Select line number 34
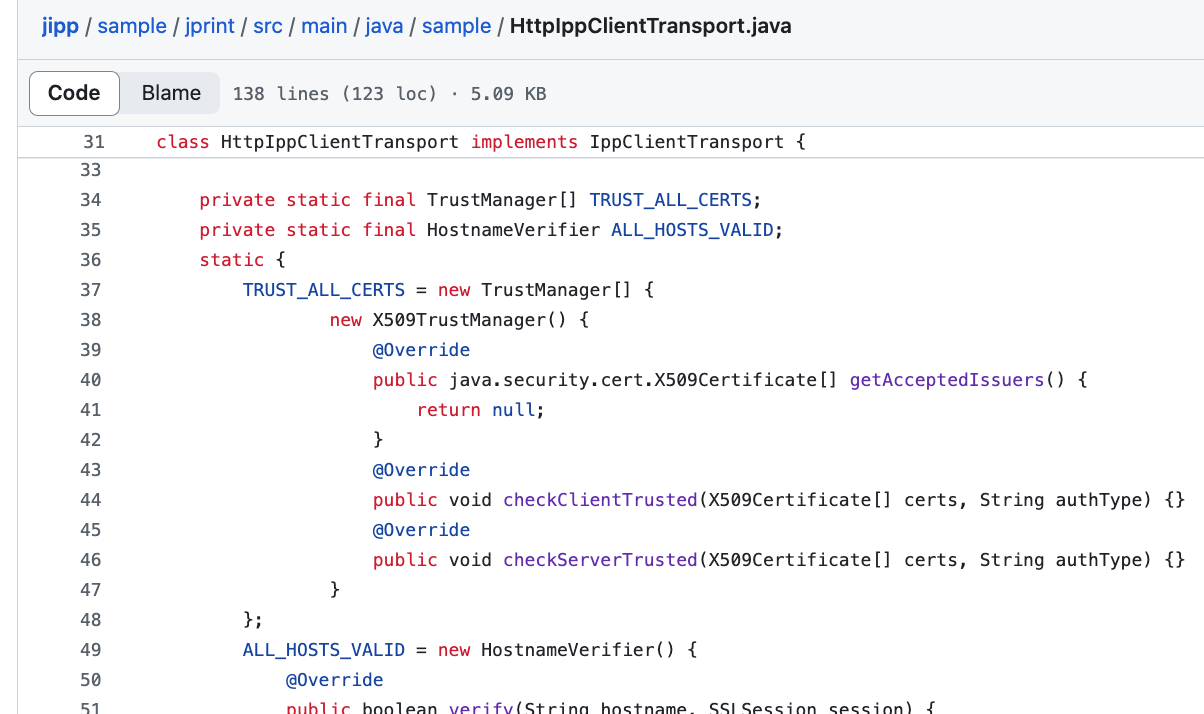1204x714 pixels. 91,200
